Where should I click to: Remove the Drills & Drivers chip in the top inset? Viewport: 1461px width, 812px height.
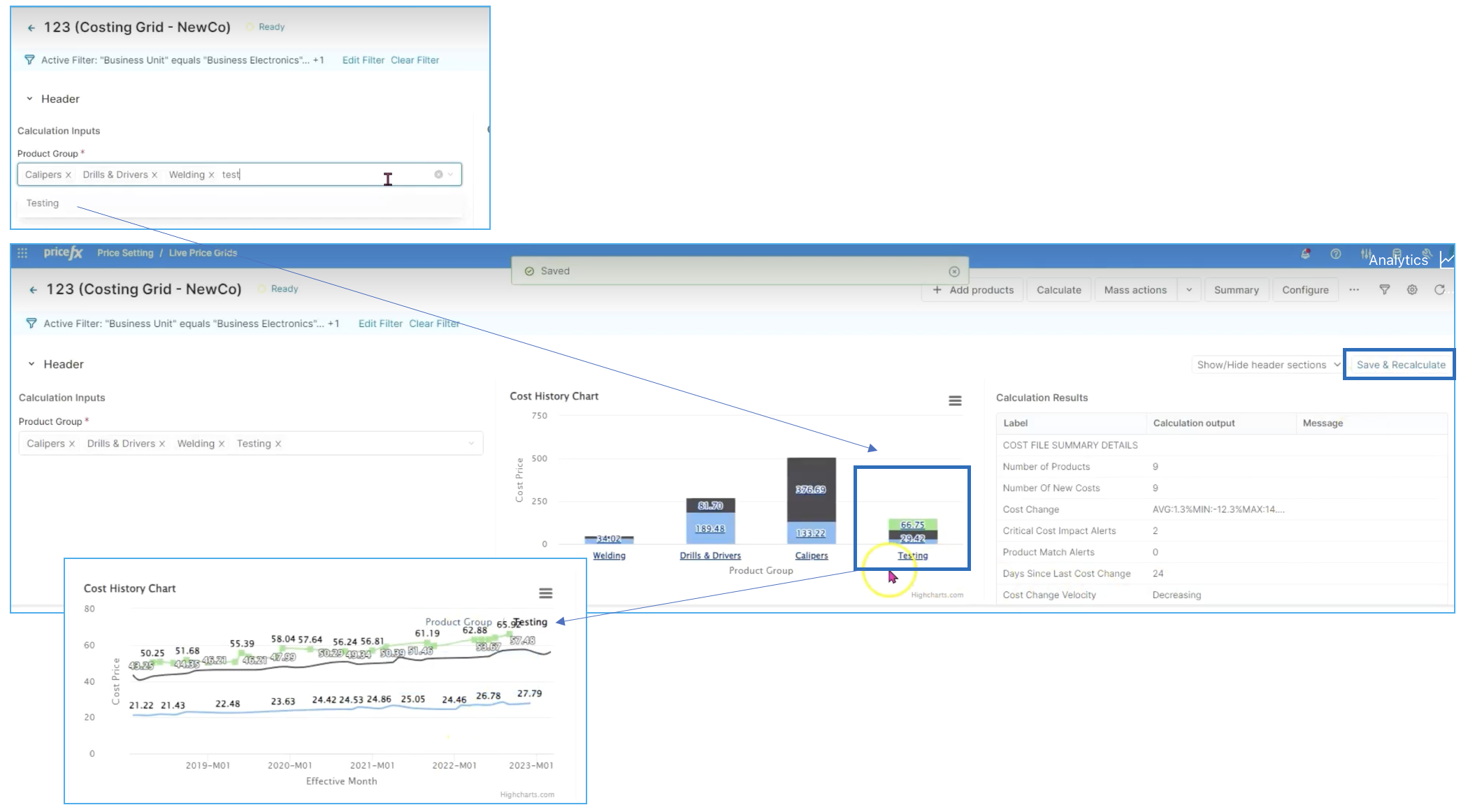tap(154, 175)
